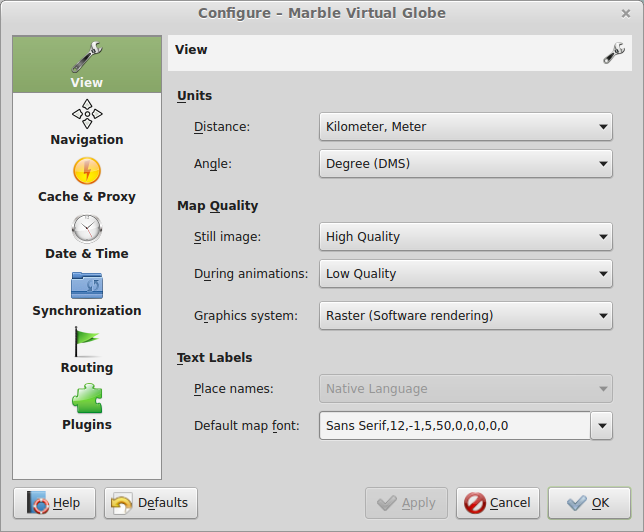Click the Default map font: label
Viewport: 644px width, 532px height.
(247, 426)
